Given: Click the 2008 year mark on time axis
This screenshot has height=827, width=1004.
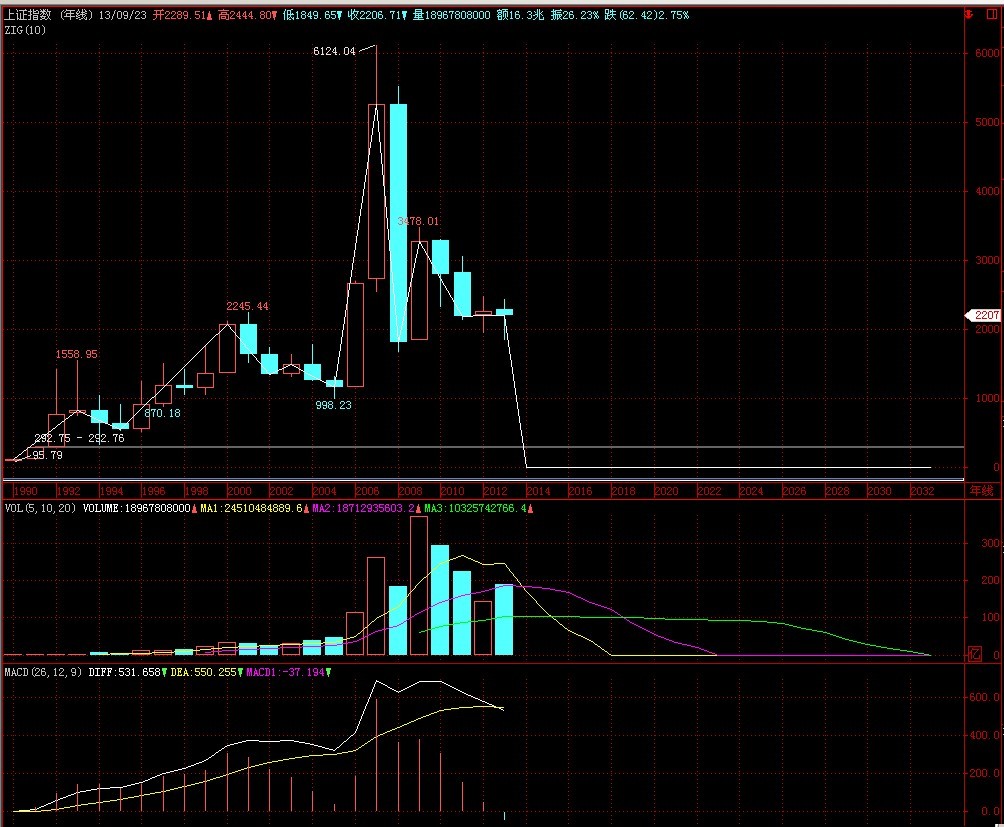Looking at the screenshot, I should [x=409, y=491].
